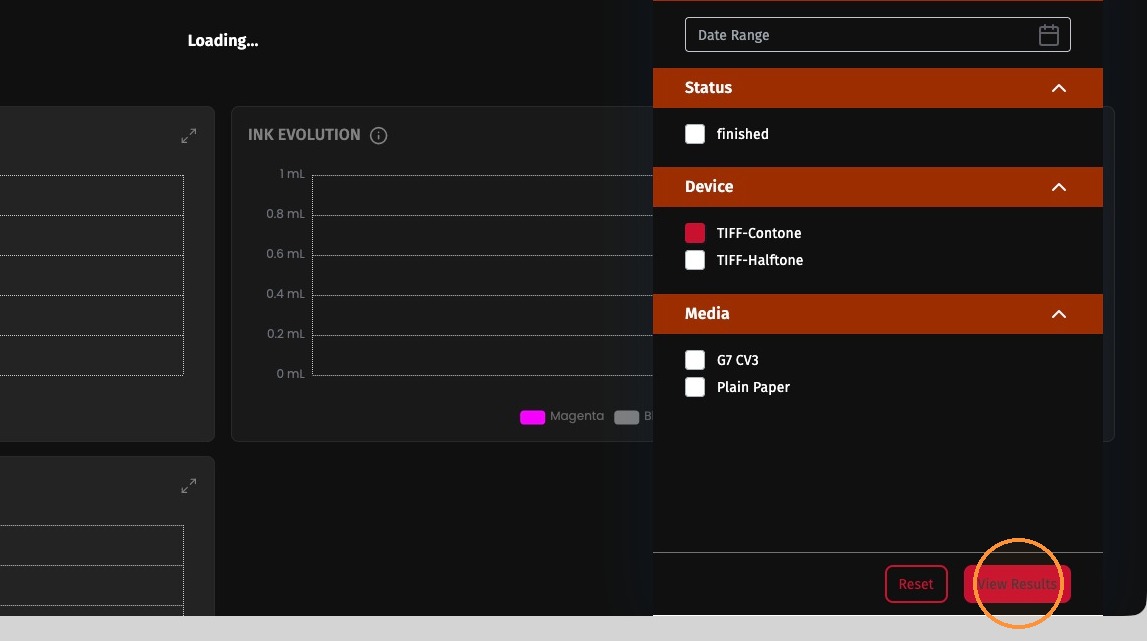
Task: Click the 1 mL axis label
Action: [x=292, y=174]
